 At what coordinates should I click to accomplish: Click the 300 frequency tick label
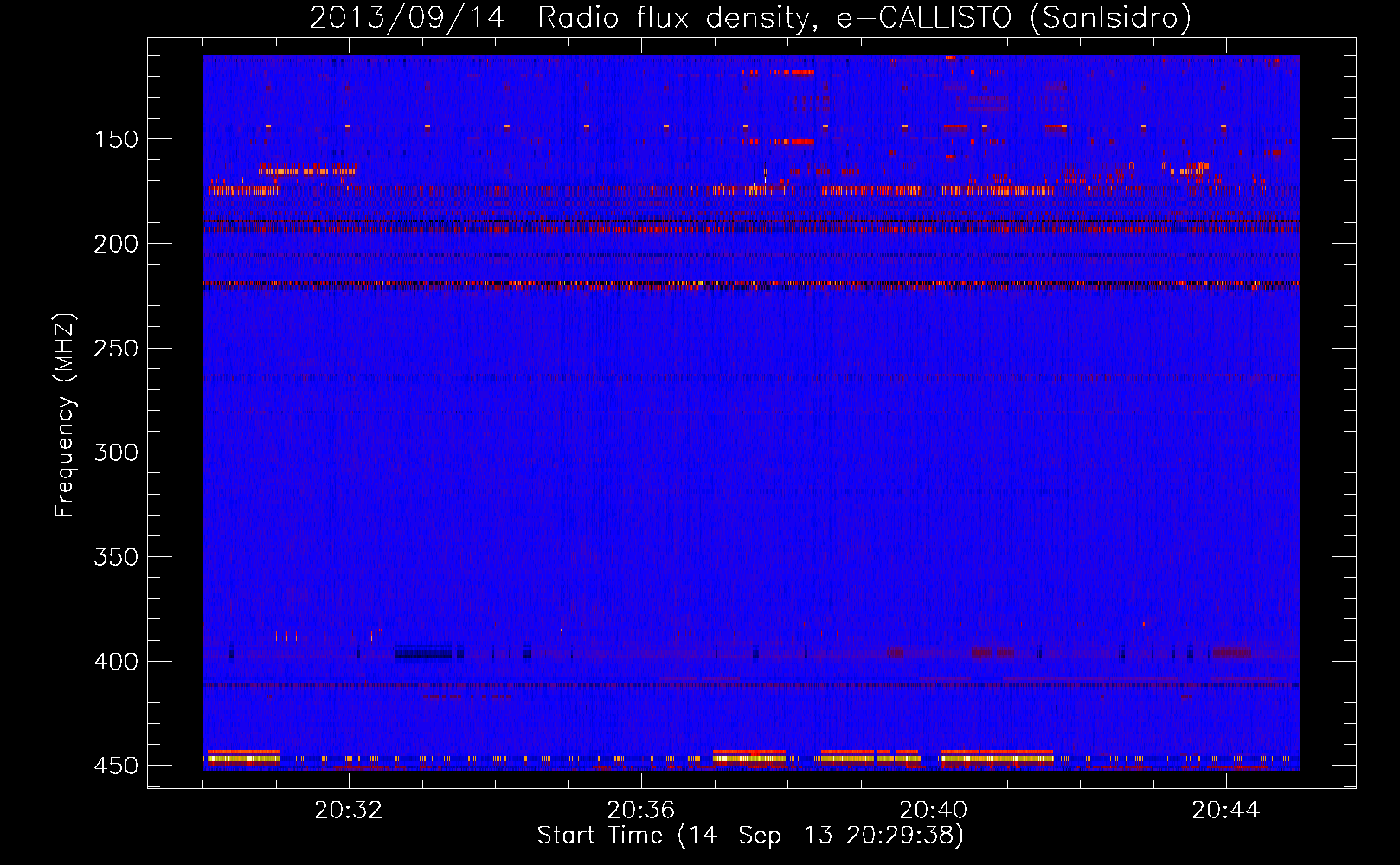coord(116,452)
